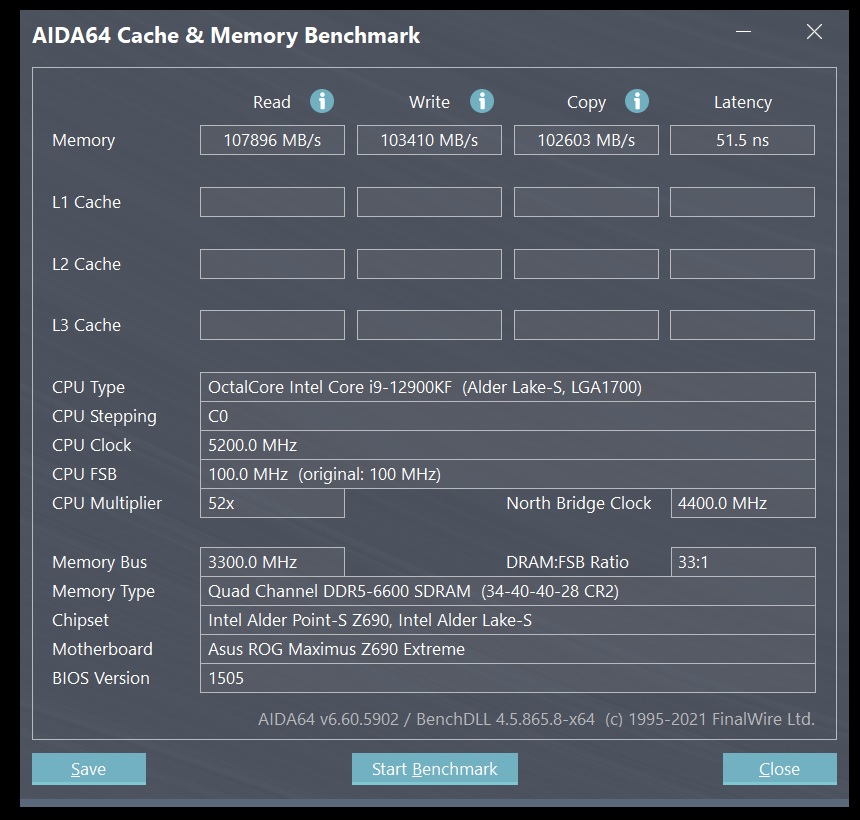Click the empty L1 Cache Read box

coord(272,202)
